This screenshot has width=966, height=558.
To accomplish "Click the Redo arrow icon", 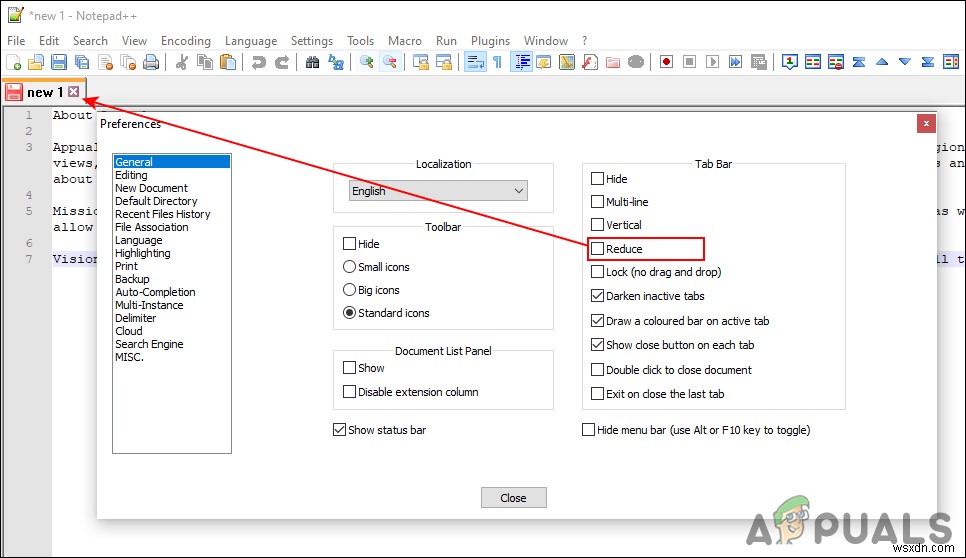I will coord(282,62).
